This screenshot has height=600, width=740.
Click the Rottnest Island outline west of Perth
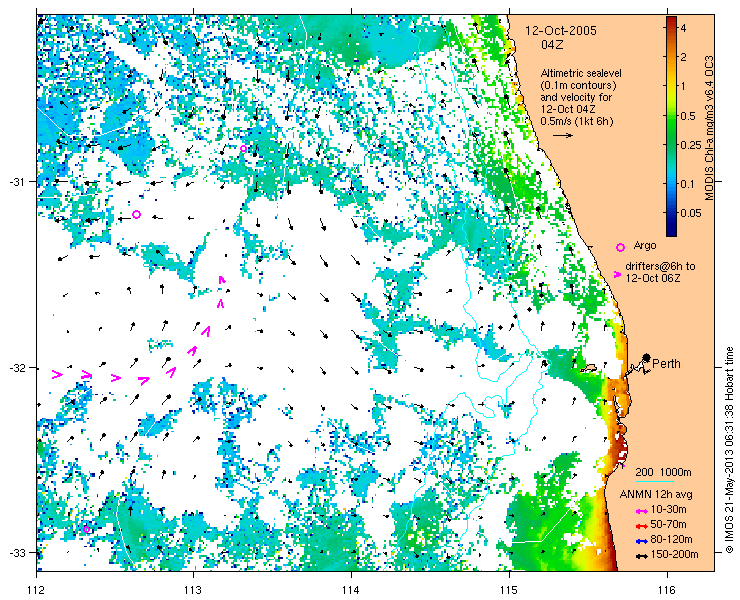point(589,367)
